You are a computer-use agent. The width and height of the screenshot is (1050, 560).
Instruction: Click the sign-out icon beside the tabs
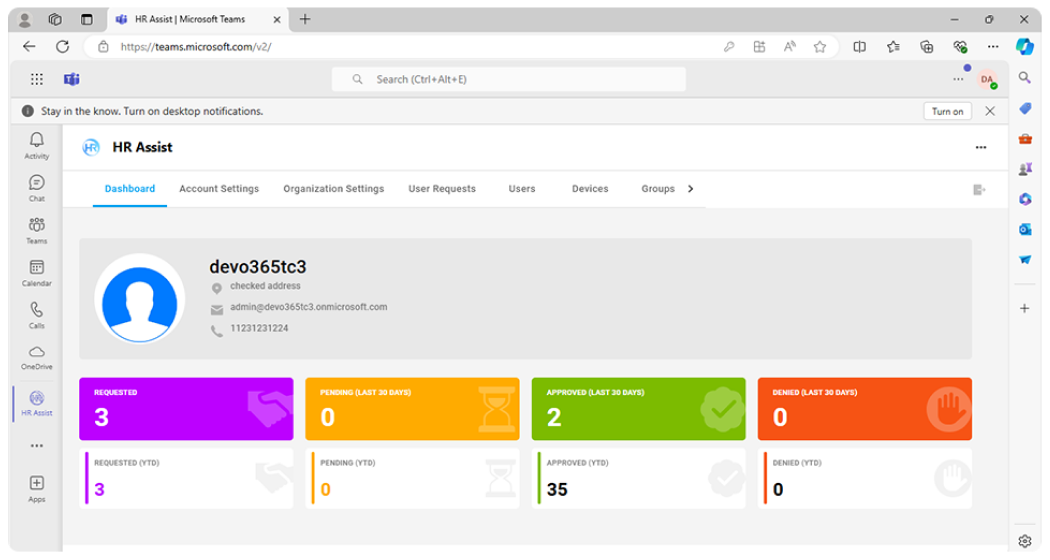point(979,189)
